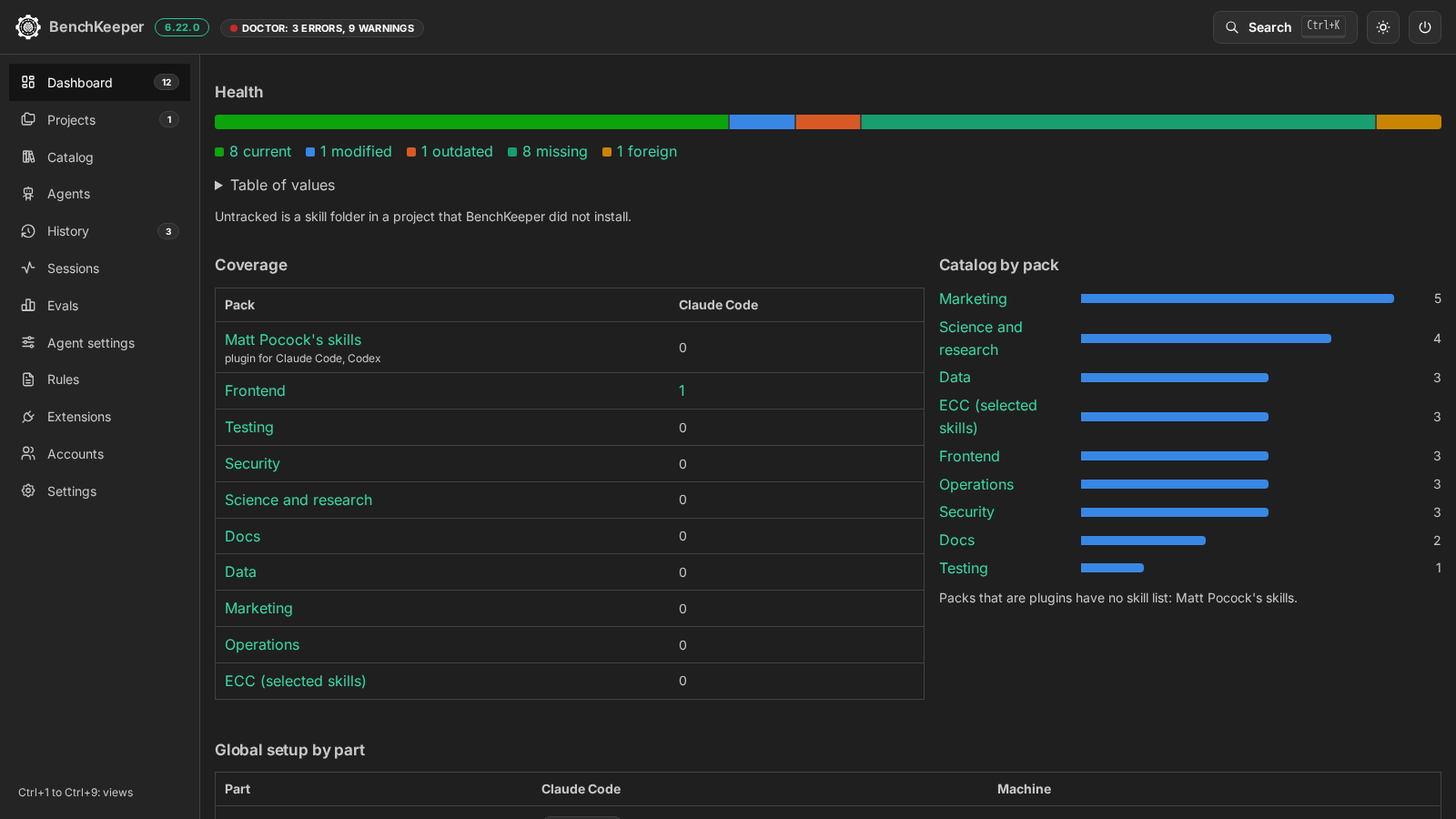Toggle the light/dark theme sun button
Viewport: 1456px width, 819px height.
pyautogui.click(x=1383, y=27)
